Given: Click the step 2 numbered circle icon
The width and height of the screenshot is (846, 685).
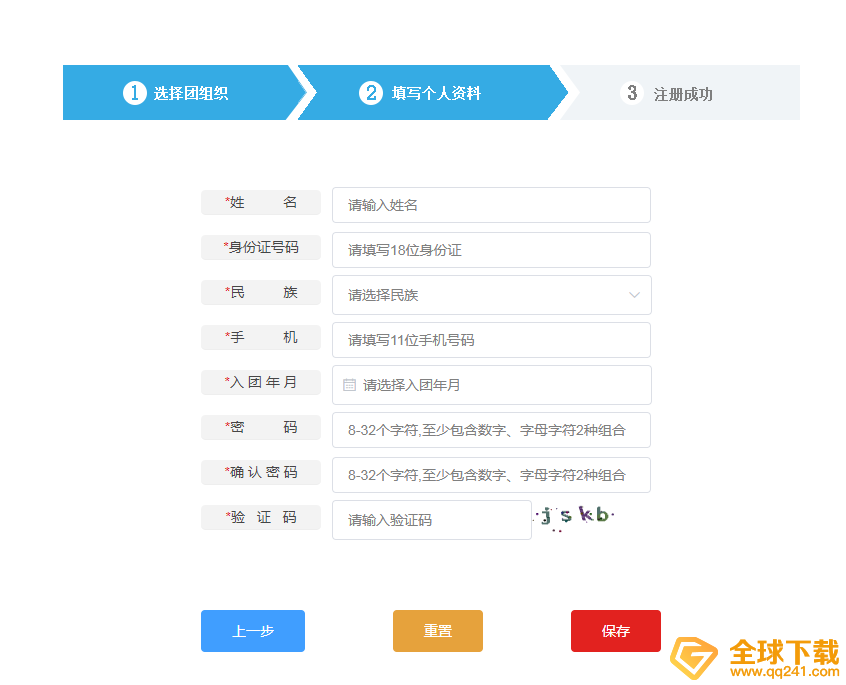Looking at the screenshot, I should [371, 92].
